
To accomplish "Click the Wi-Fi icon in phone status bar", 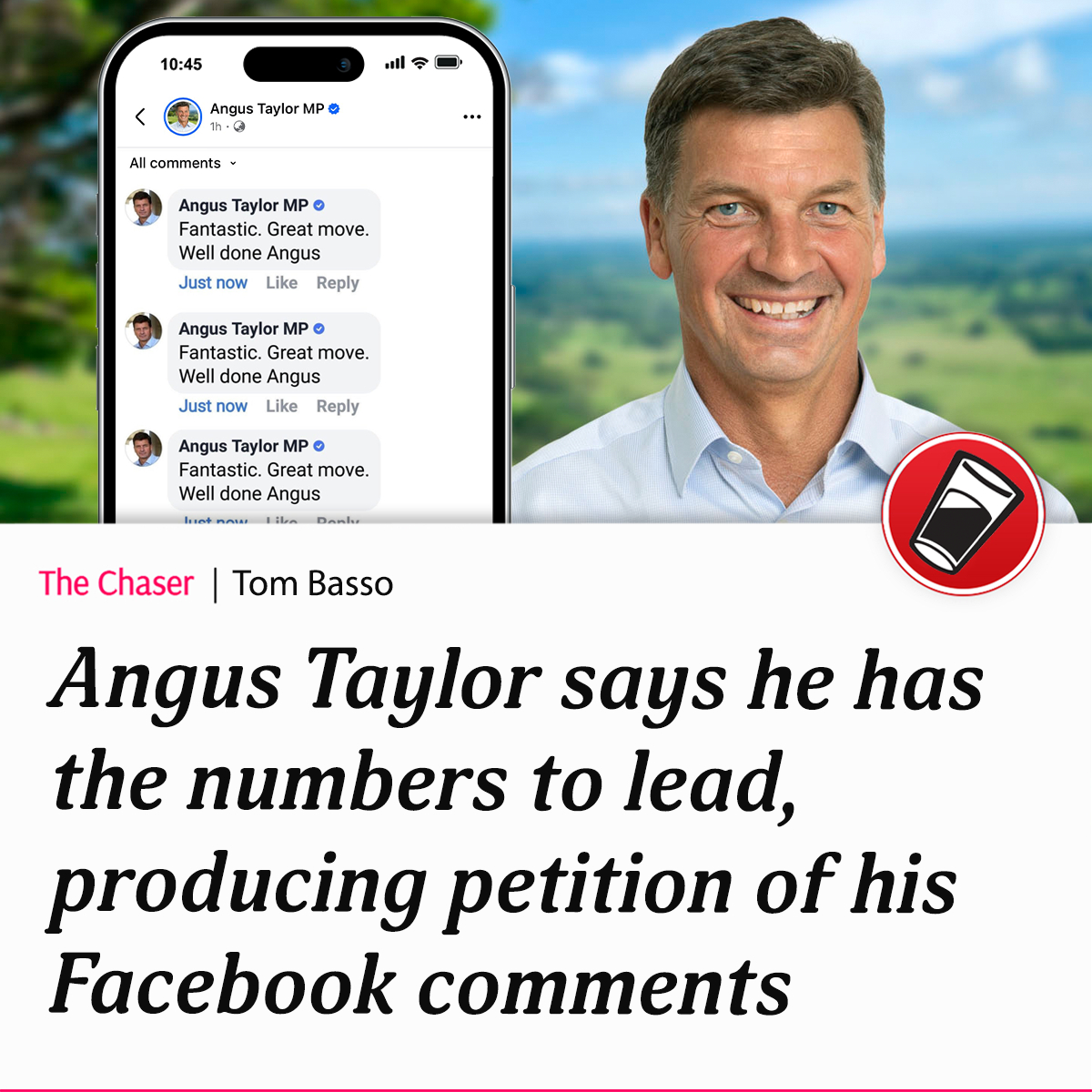I will [x=420, y=62].
